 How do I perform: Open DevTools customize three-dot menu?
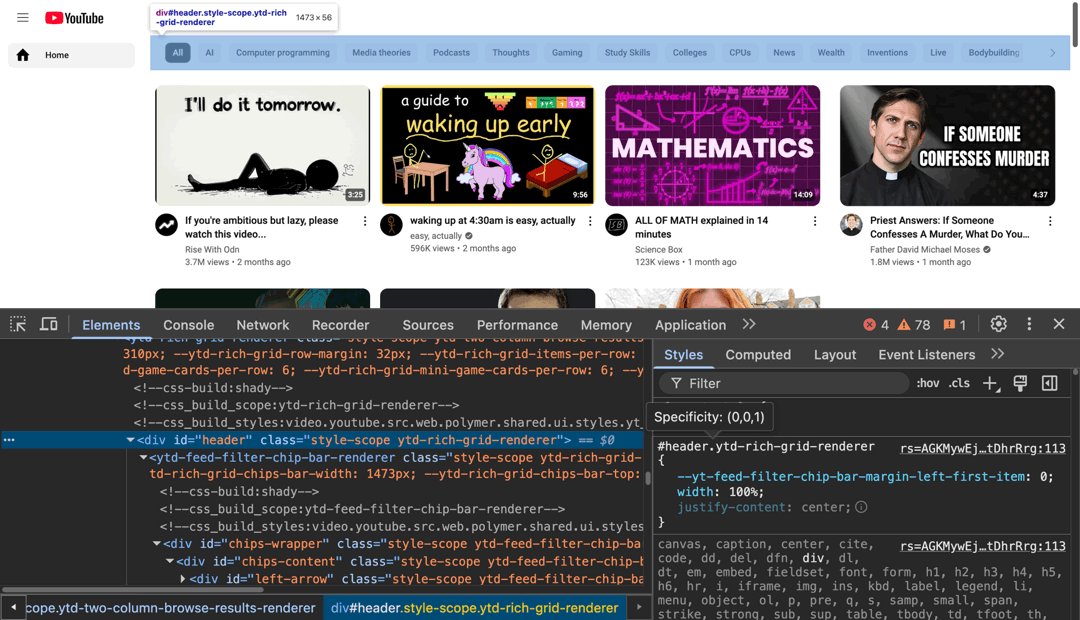(x=1029, y=324)
